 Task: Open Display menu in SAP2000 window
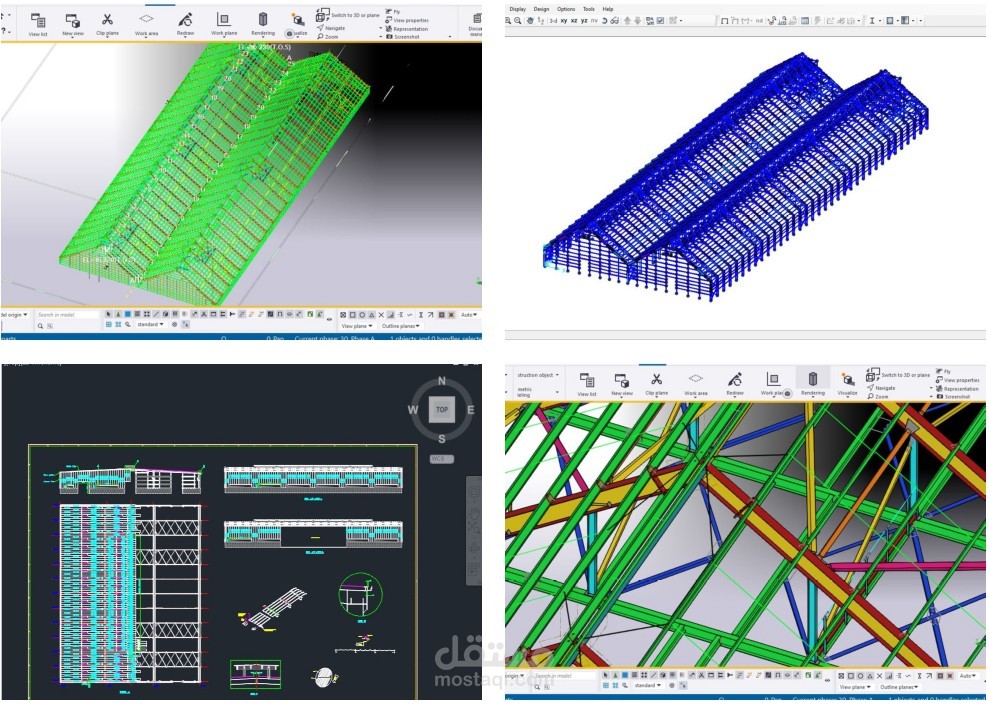pos(517,9)
